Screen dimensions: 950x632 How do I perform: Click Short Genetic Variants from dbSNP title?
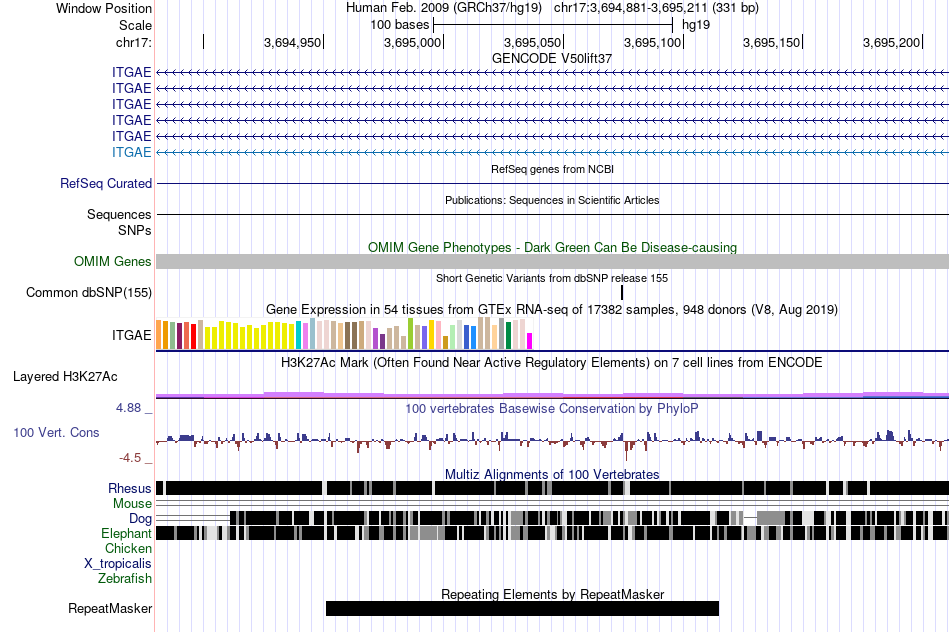click(552, 278)
